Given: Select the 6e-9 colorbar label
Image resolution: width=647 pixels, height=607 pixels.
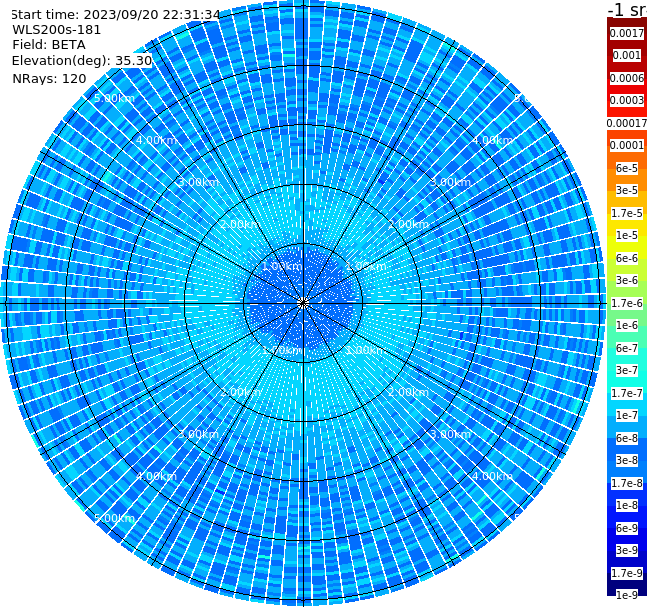Looking at the screenshot, I should tap(627, 528).
